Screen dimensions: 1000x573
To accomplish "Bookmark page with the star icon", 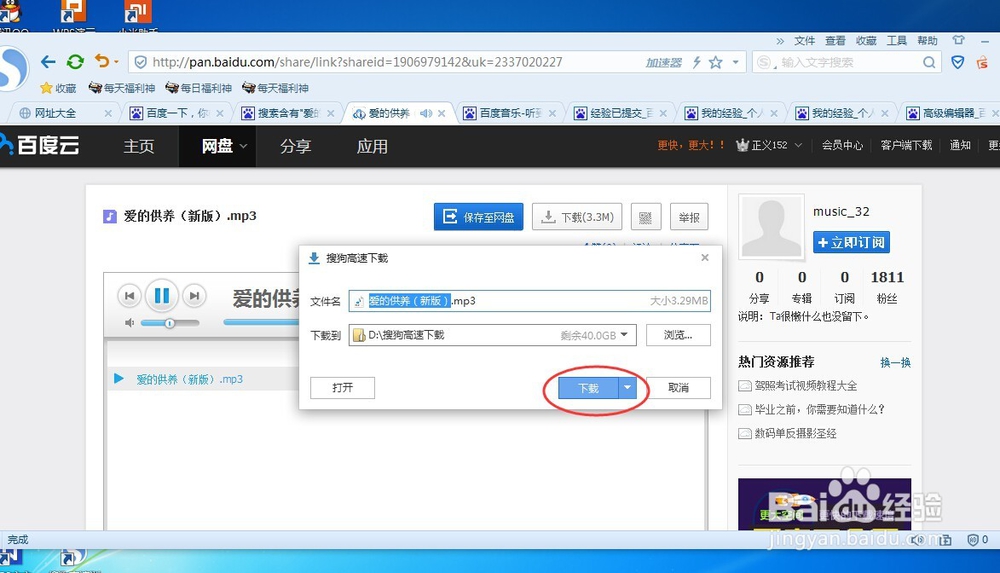I will coord(716,62).
